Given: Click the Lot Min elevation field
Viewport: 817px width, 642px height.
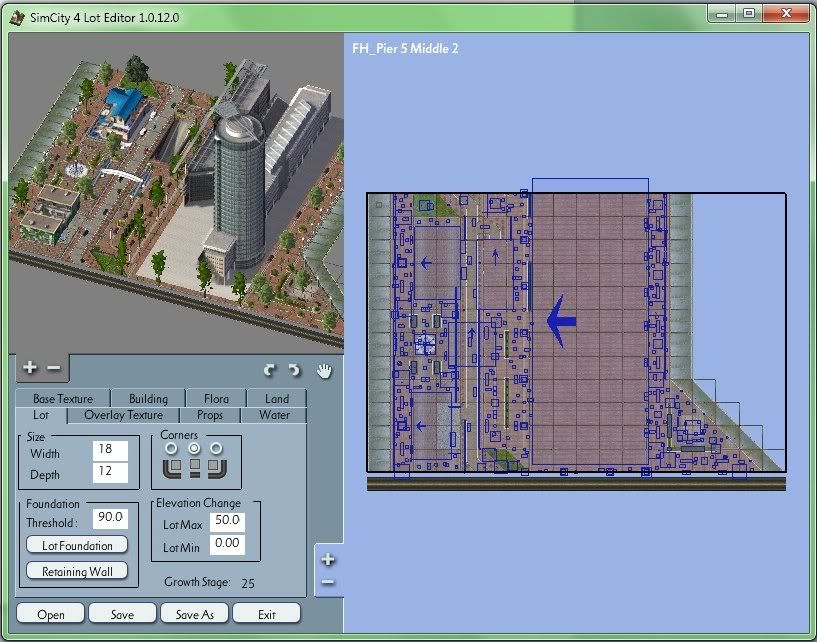Looking at the screenshot, I should point(228,545).
